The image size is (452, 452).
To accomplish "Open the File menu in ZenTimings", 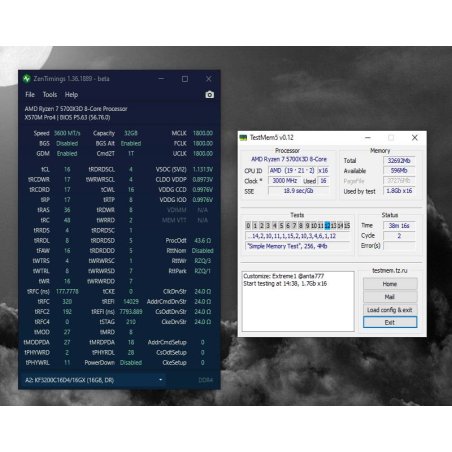I will coord(30,95).
